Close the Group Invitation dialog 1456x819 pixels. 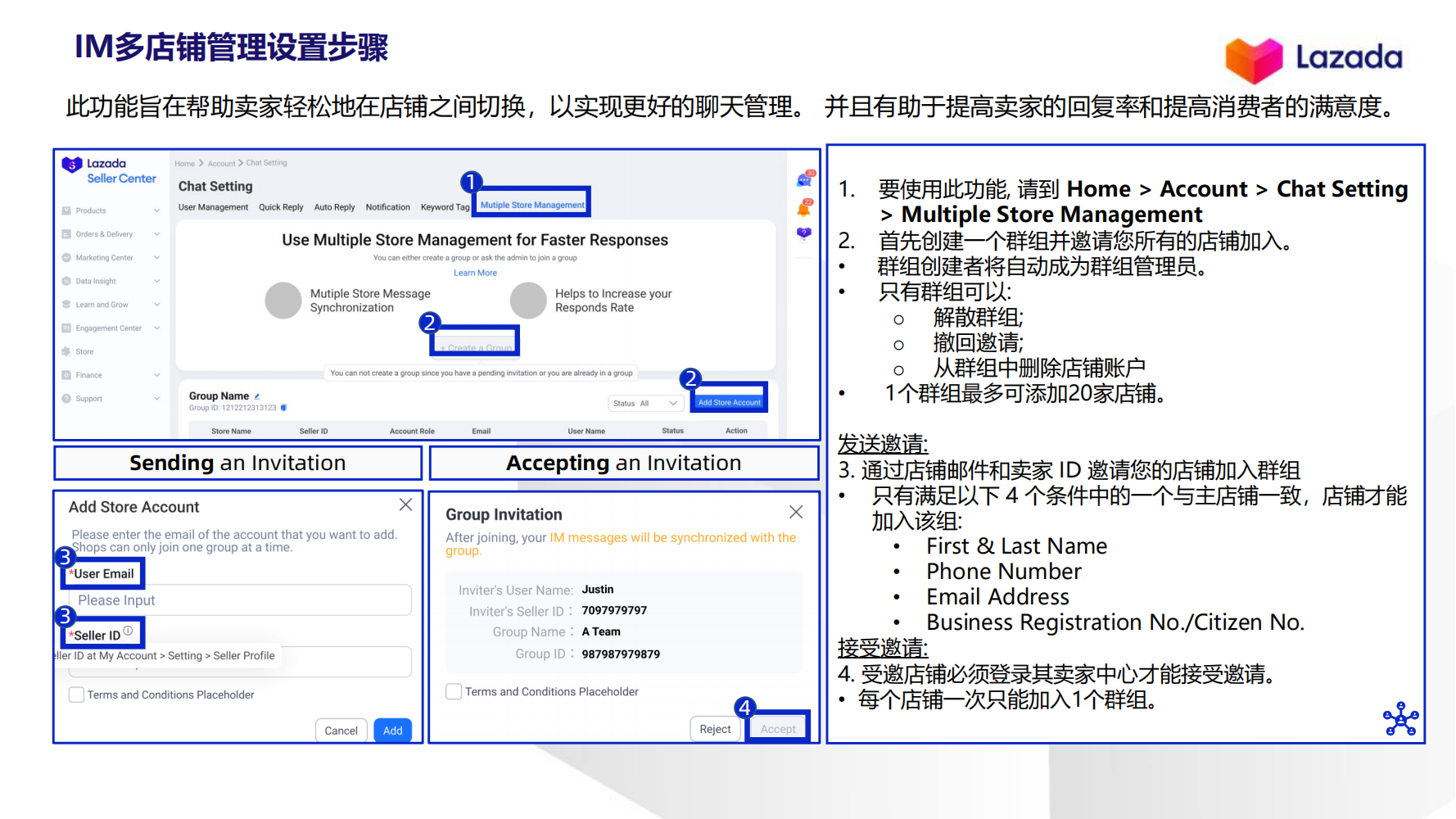tap(796, 512)
